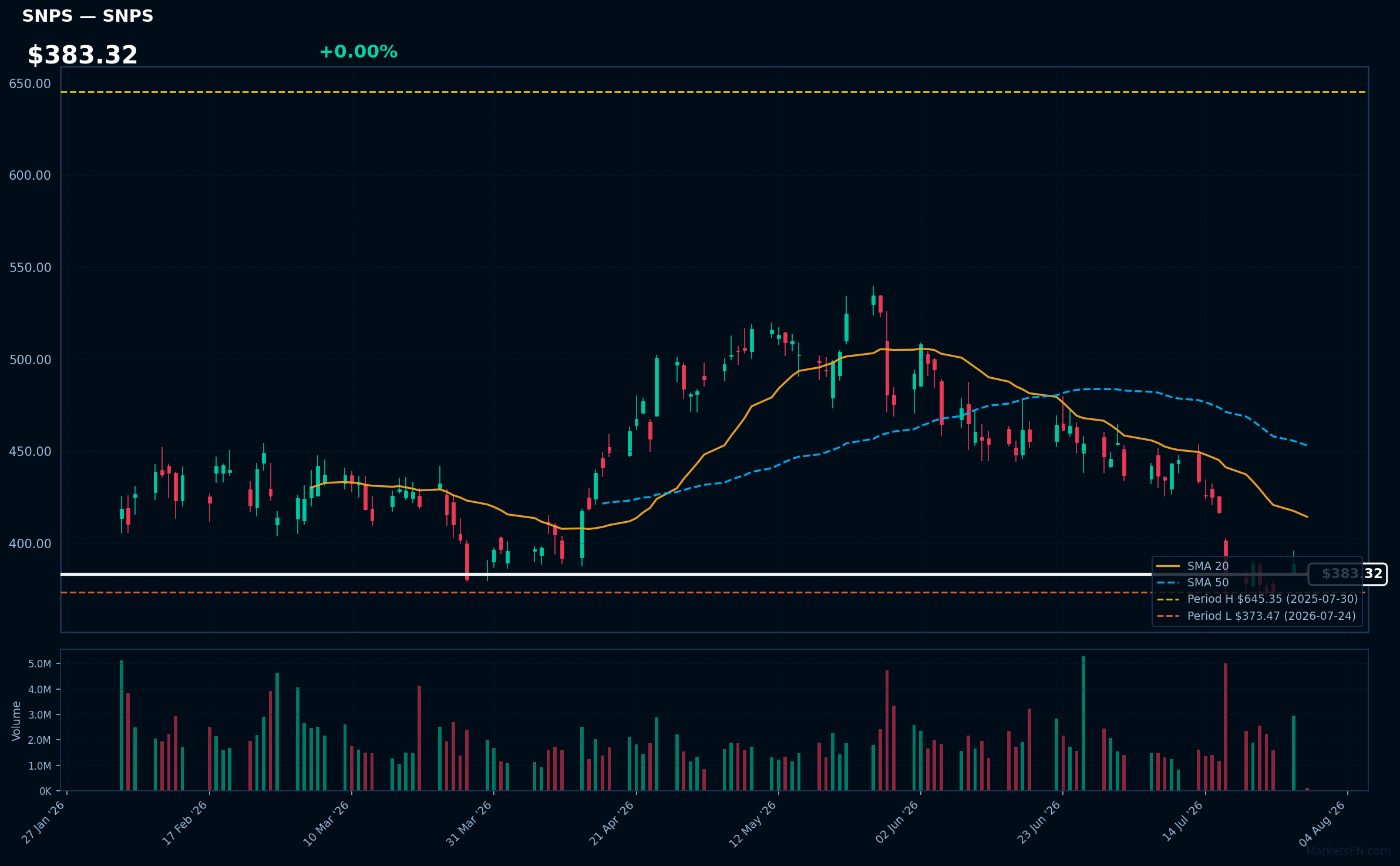This screenshot has height=866, width=1400.
Task: Click the "SMA 20" legend label
Action: click(1207, 566)
